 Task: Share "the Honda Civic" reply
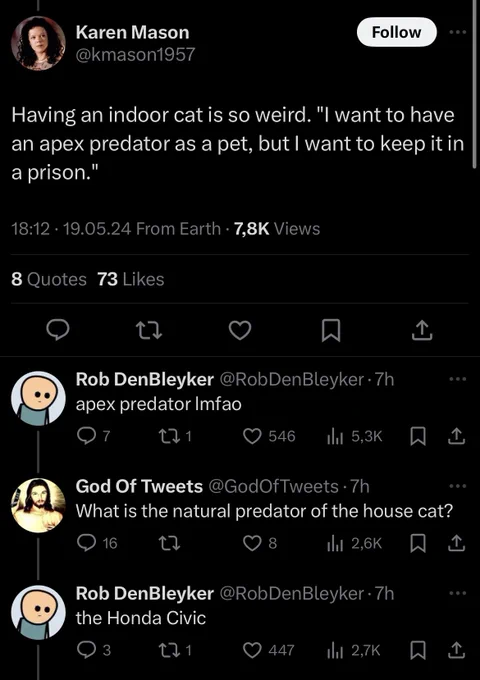coord(456,650)
